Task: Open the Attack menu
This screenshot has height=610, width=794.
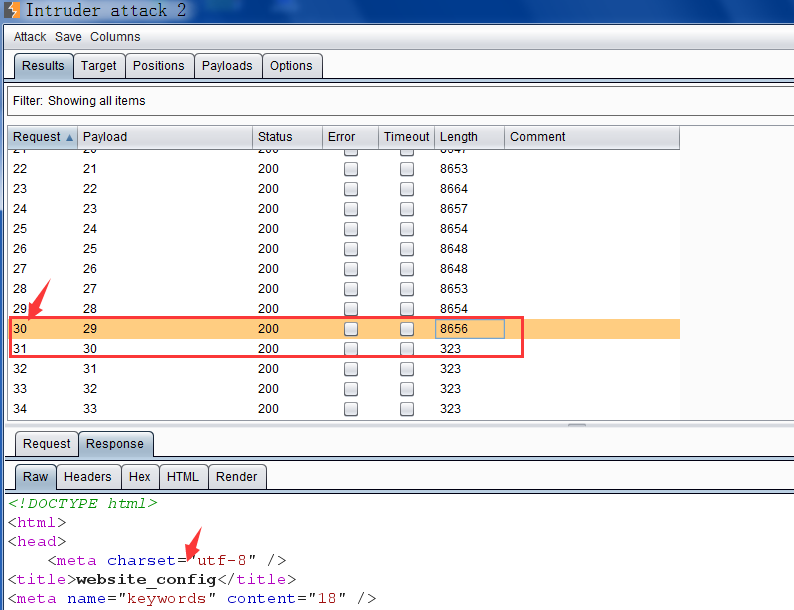Action: click(x=30, y=37)
